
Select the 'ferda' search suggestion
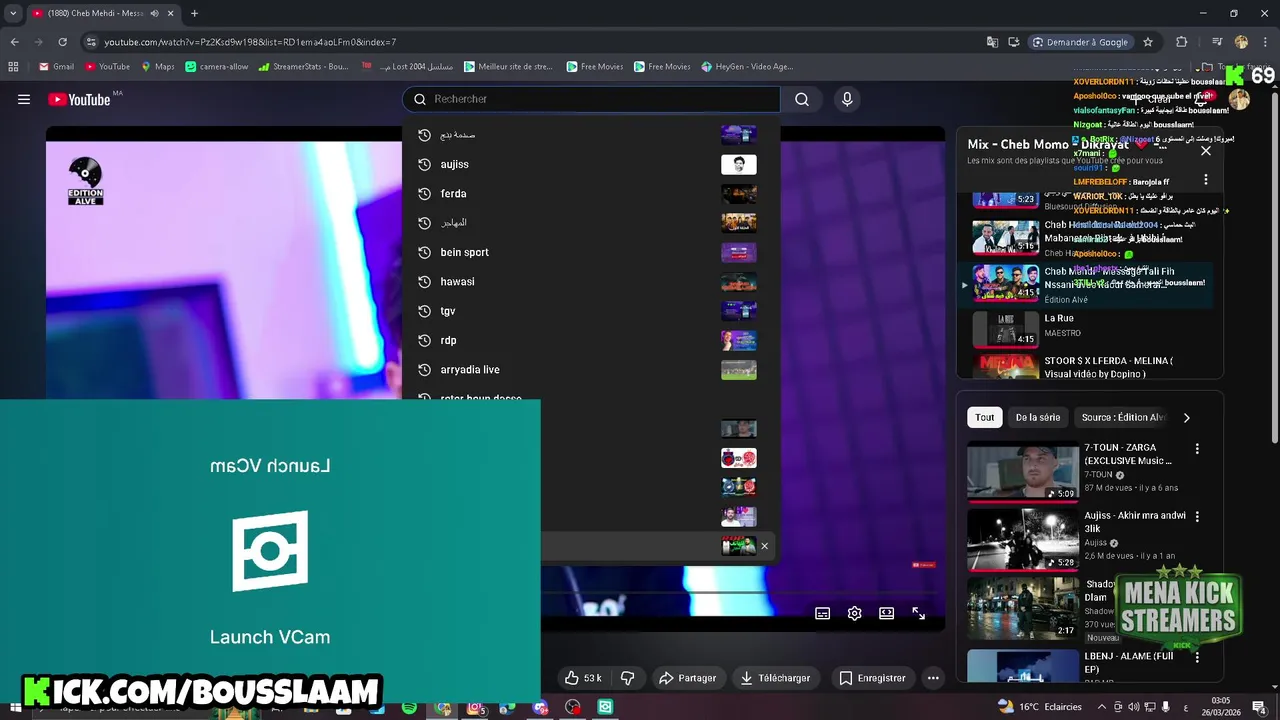(x=590, y=194)
